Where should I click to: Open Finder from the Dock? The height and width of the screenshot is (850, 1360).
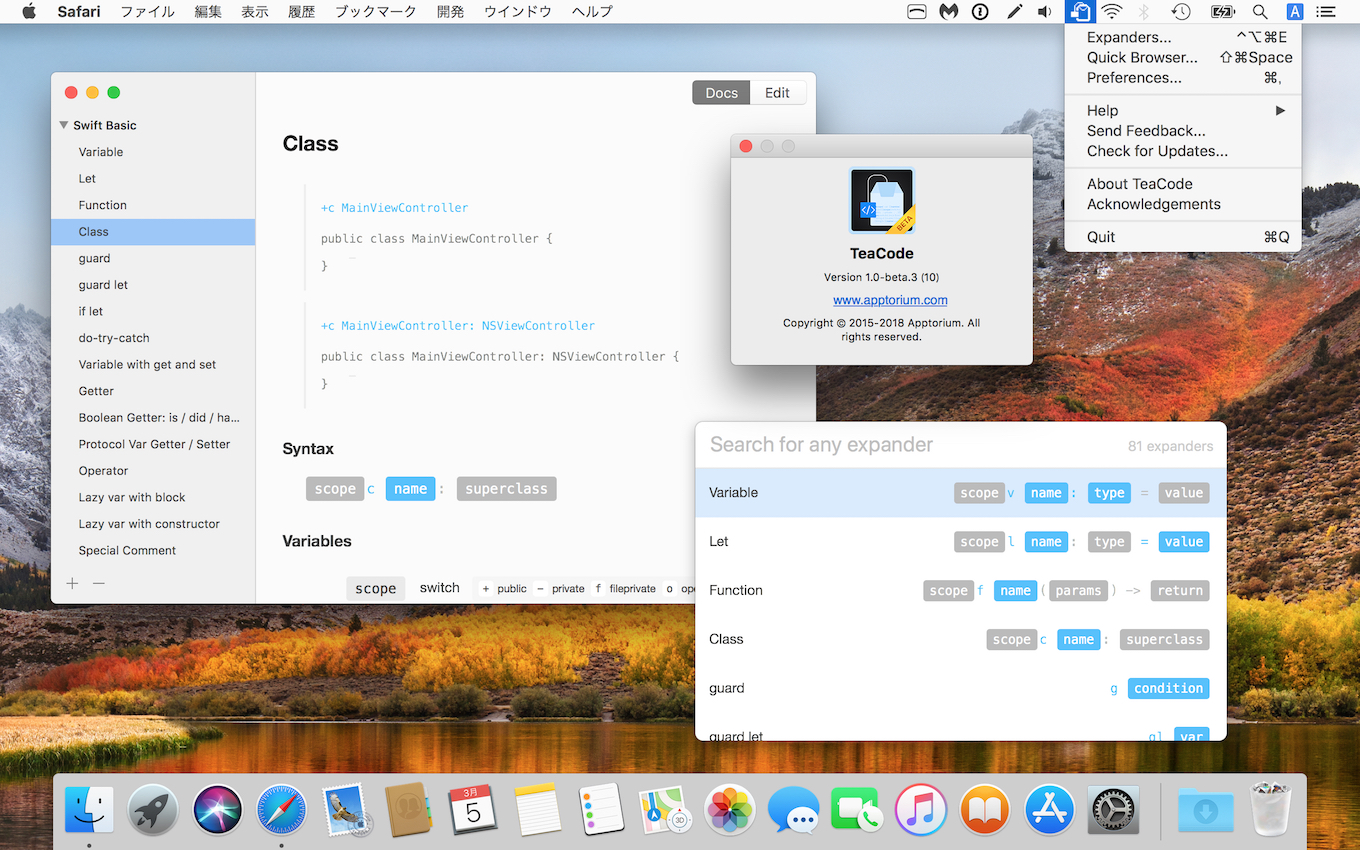tap(89, 809)
